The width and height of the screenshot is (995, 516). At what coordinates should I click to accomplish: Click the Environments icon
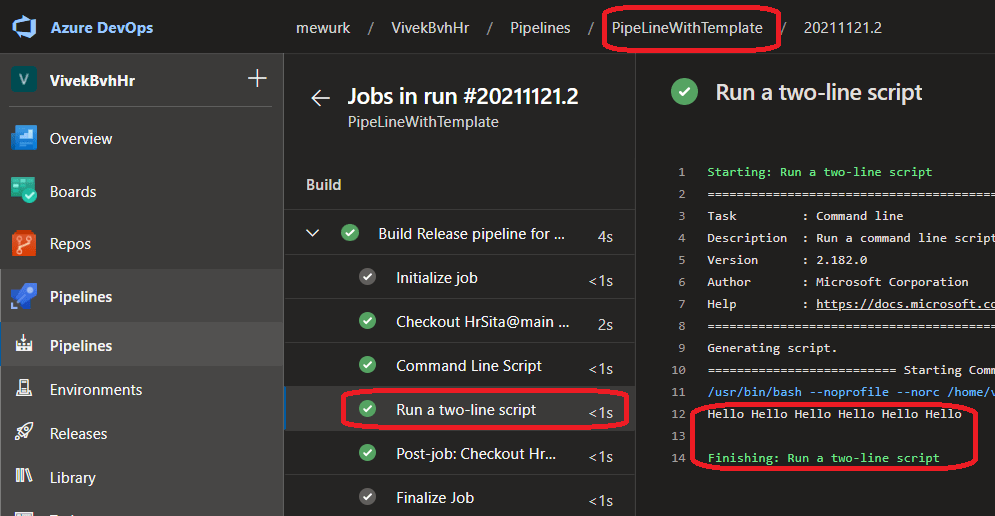[x=24, y=388]
